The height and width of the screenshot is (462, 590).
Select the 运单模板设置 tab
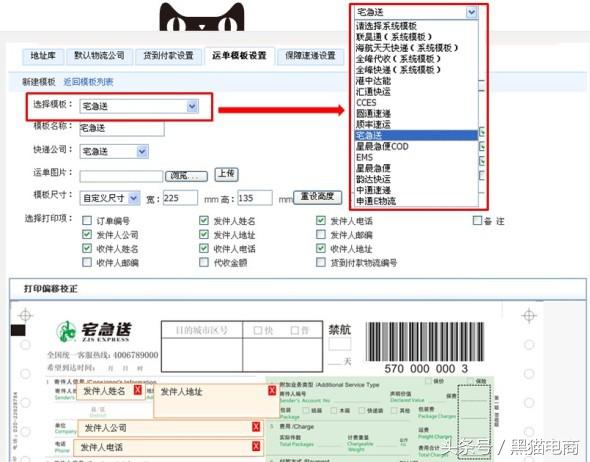click(239, 56)
